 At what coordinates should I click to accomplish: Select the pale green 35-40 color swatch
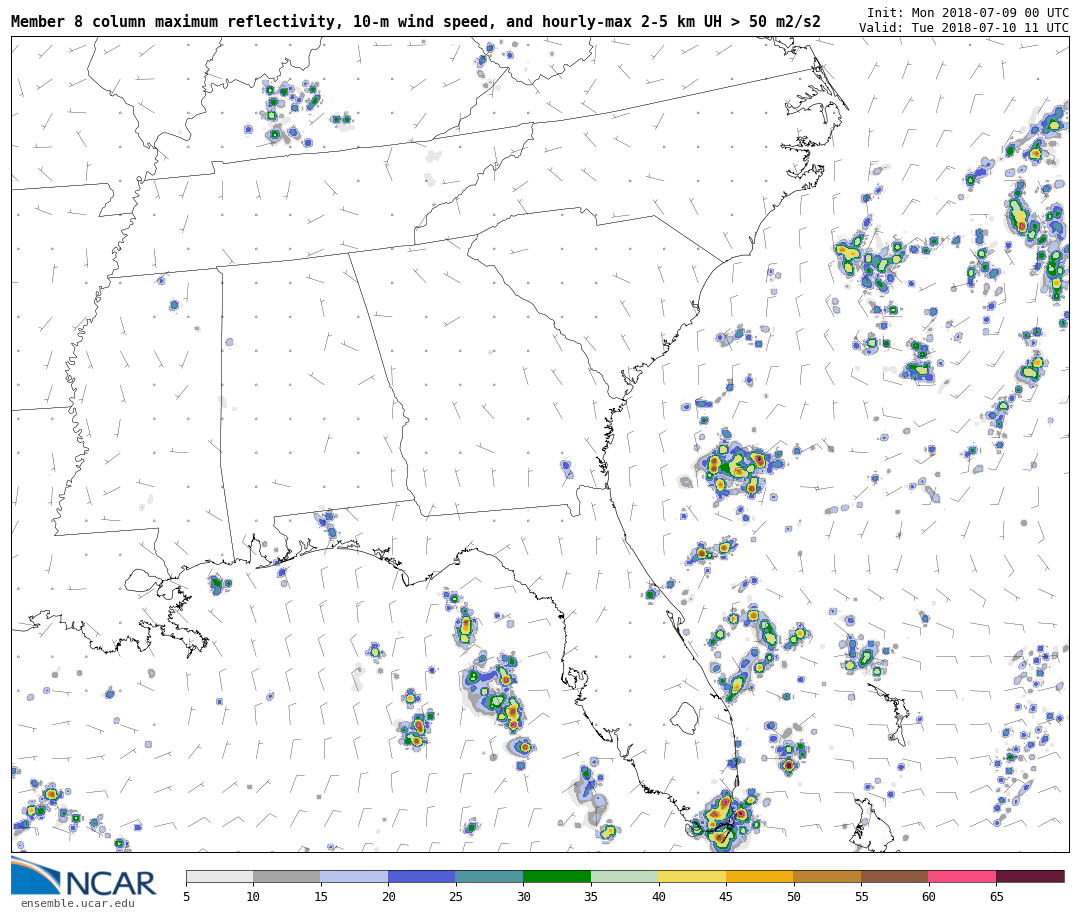point(625,876)
